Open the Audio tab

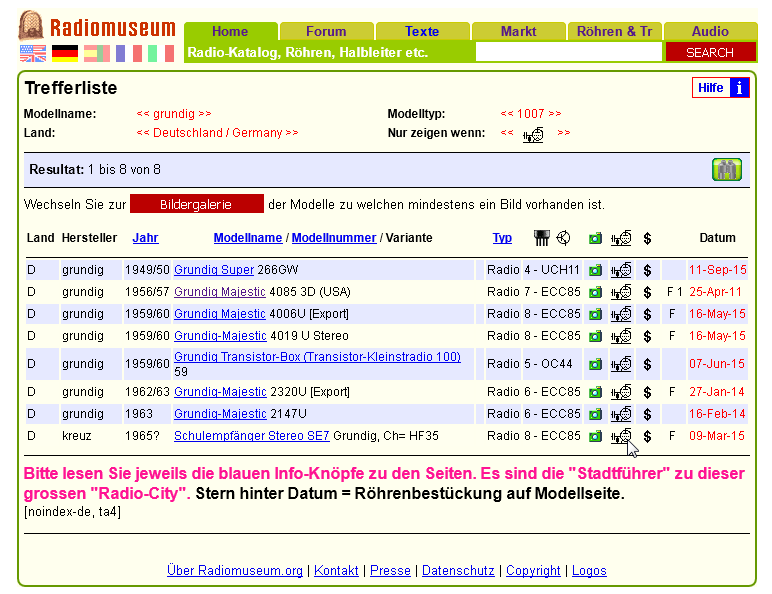tap(710, 32)
